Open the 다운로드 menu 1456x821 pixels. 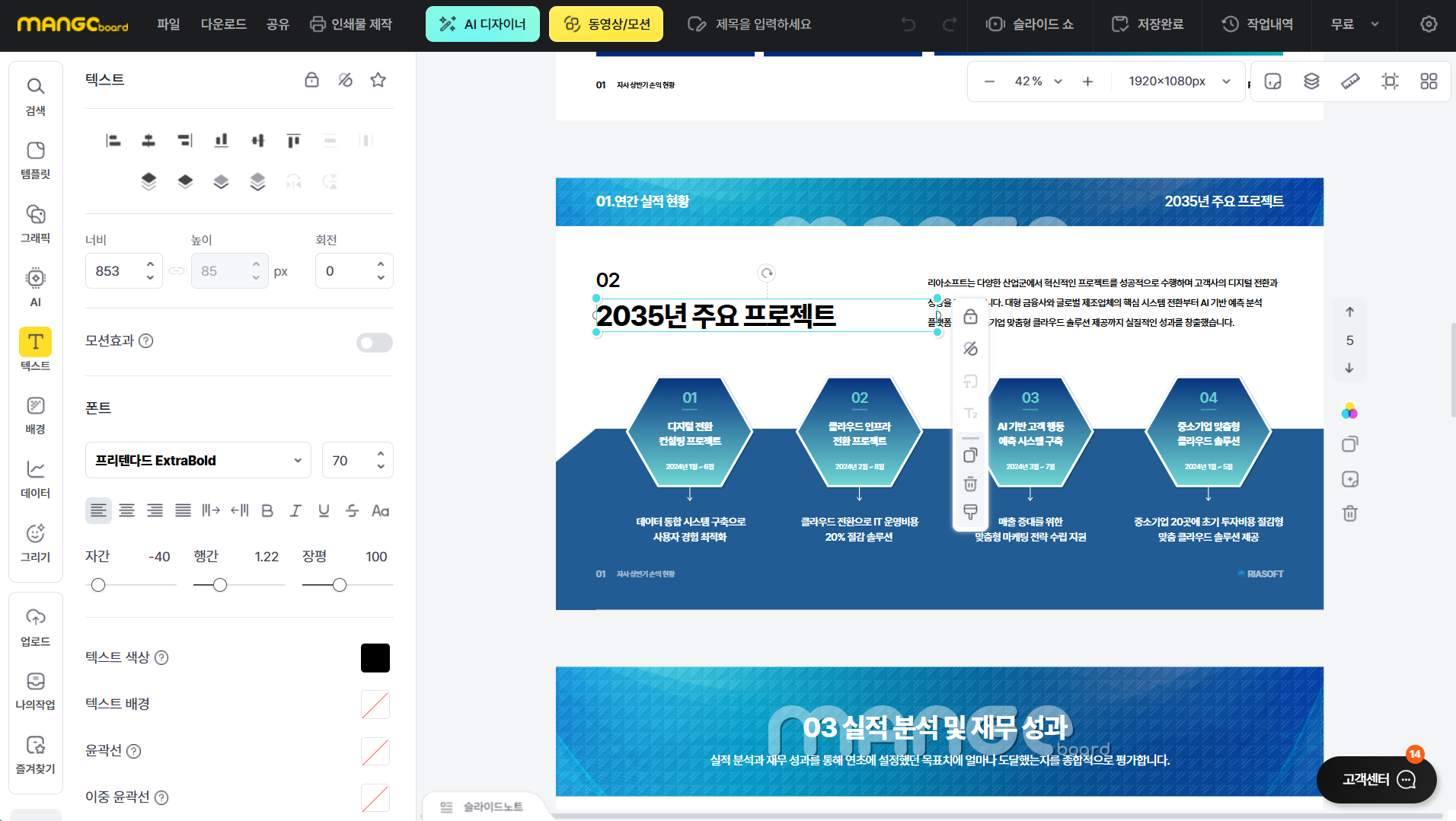tap(223, 24)
